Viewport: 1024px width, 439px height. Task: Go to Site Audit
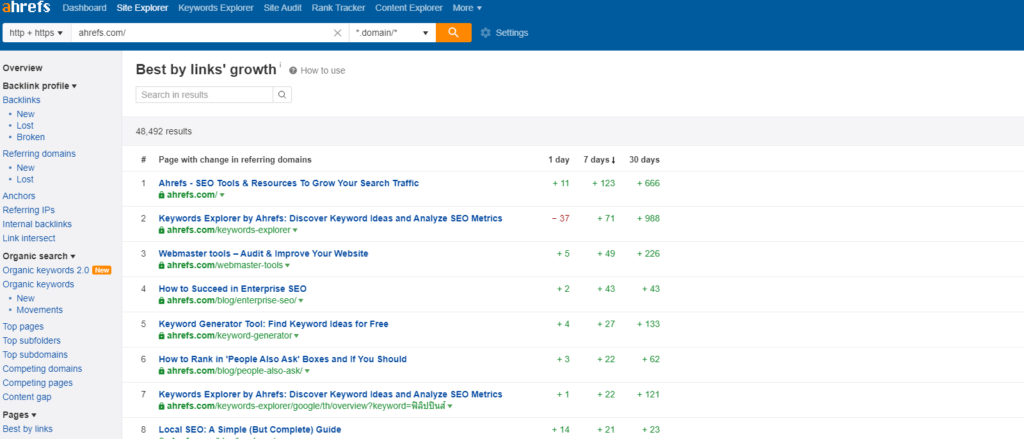click(x=282, y=8)
